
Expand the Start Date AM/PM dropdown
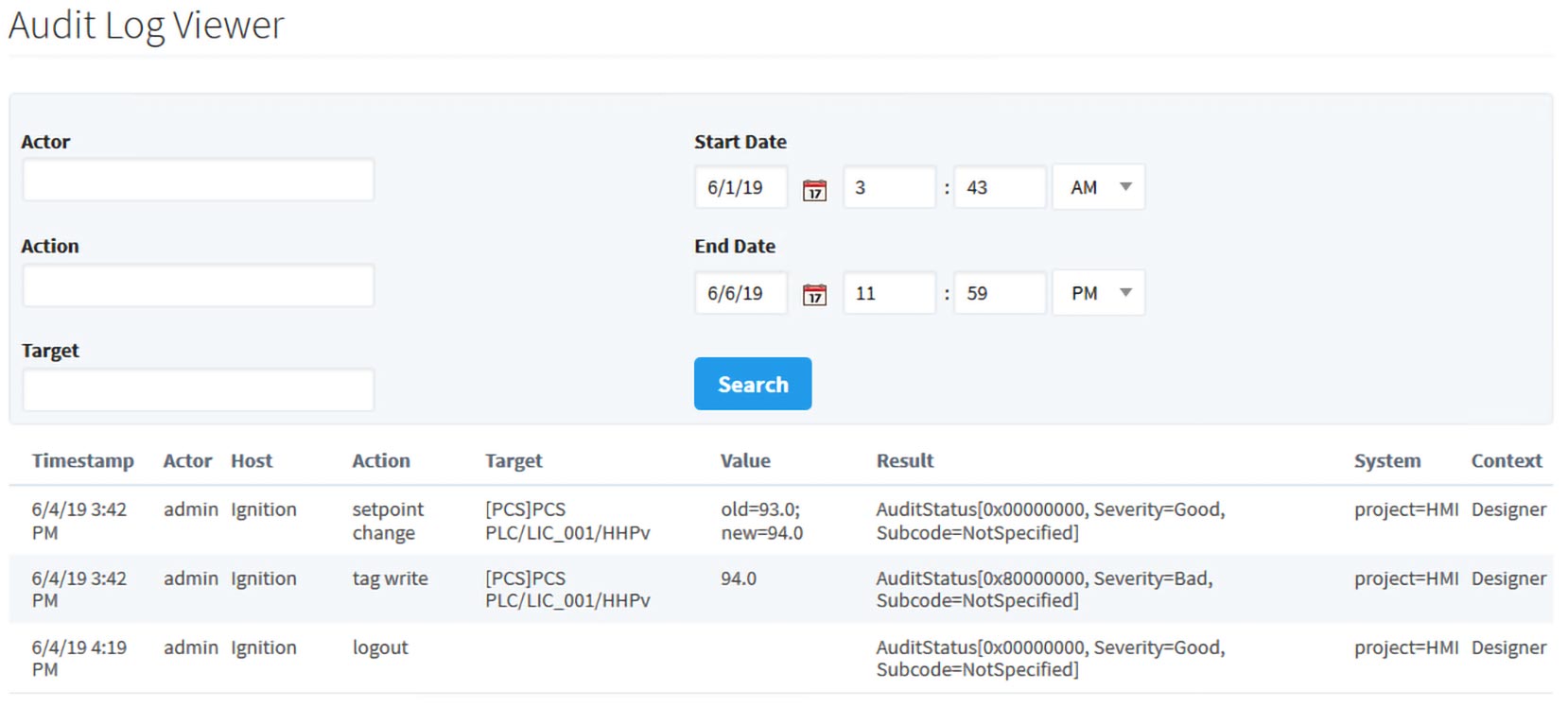coord(1099,187)
